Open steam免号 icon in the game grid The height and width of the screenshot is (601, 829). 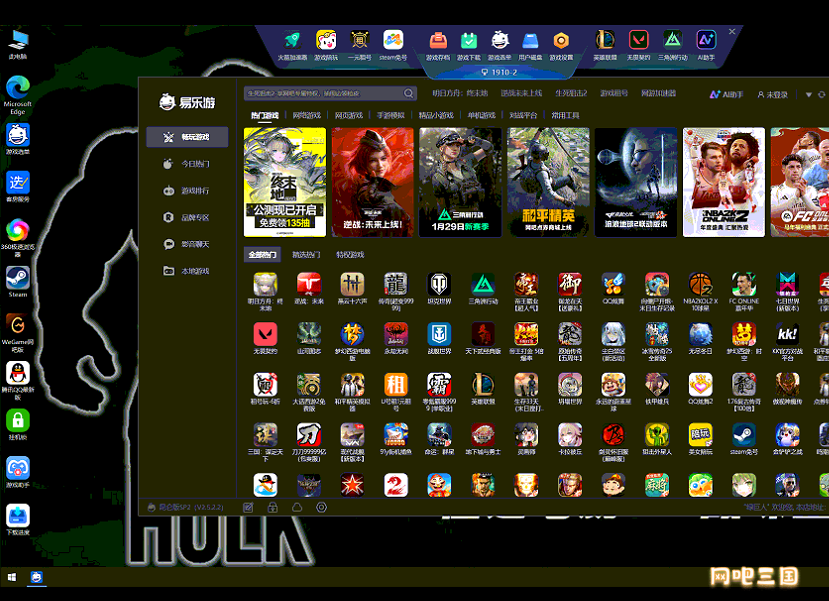(744, 434)
